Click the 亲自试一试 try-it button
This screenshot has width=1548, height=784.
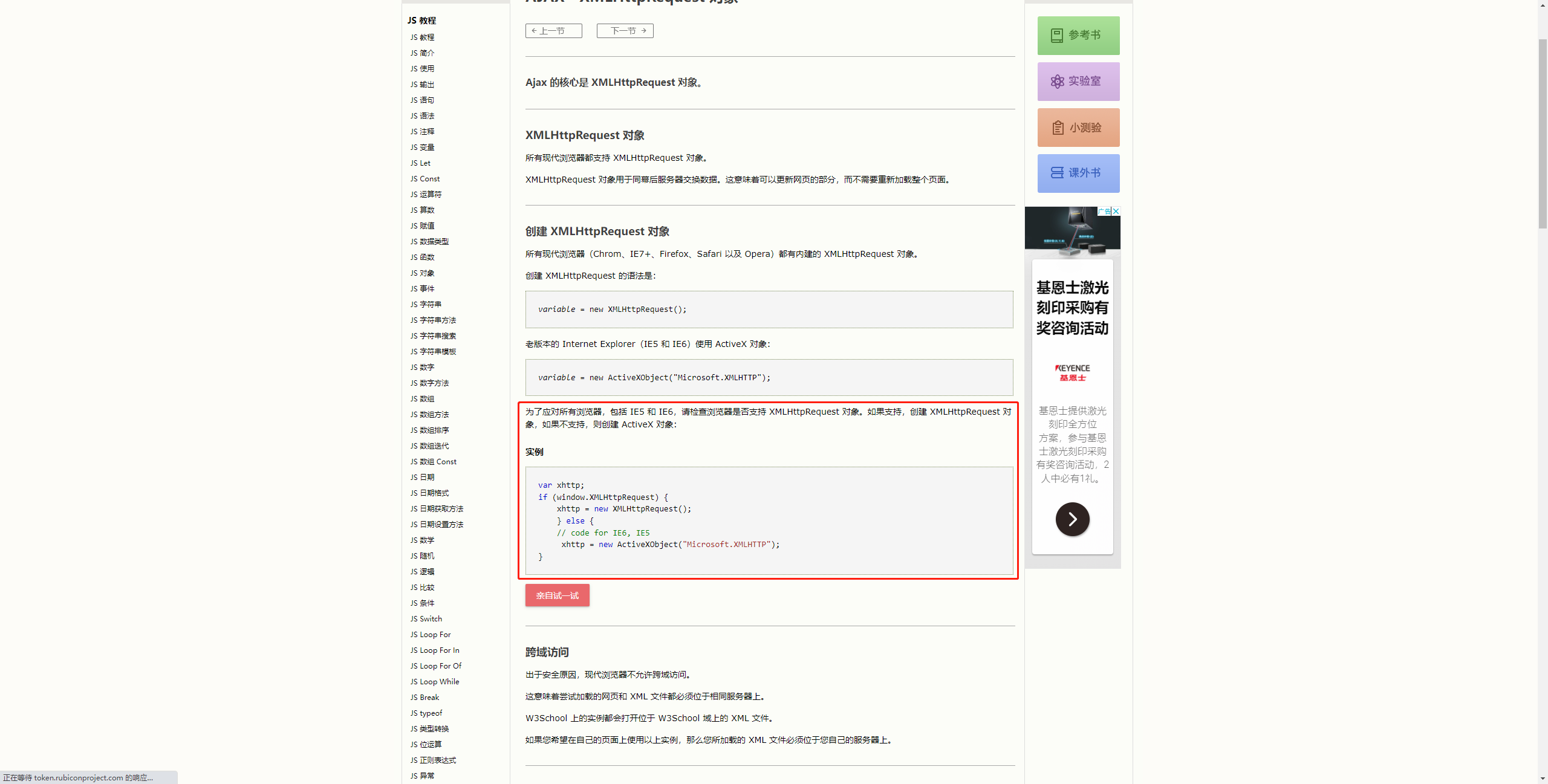point(557,595)
